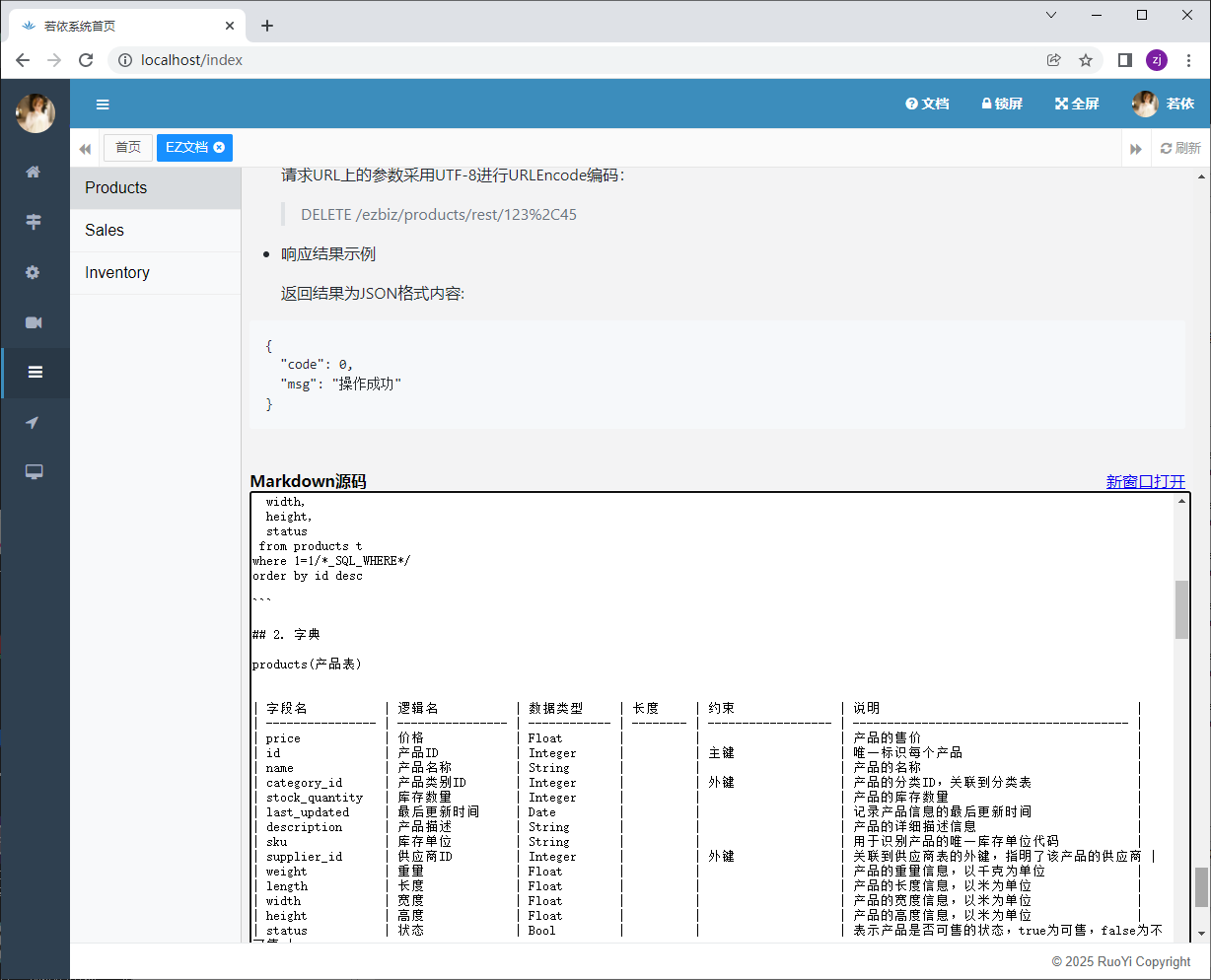
Task: Select Inventory in the document list
Action: pyautogui.click(x=117, y=273)
